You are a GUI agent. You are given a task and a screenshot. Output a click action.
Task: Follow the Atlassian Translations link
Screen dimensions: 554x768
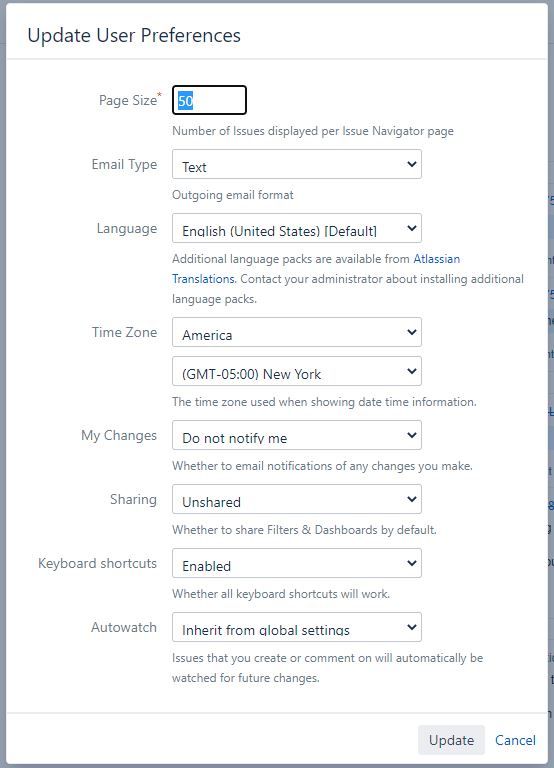tap(436, 259)
